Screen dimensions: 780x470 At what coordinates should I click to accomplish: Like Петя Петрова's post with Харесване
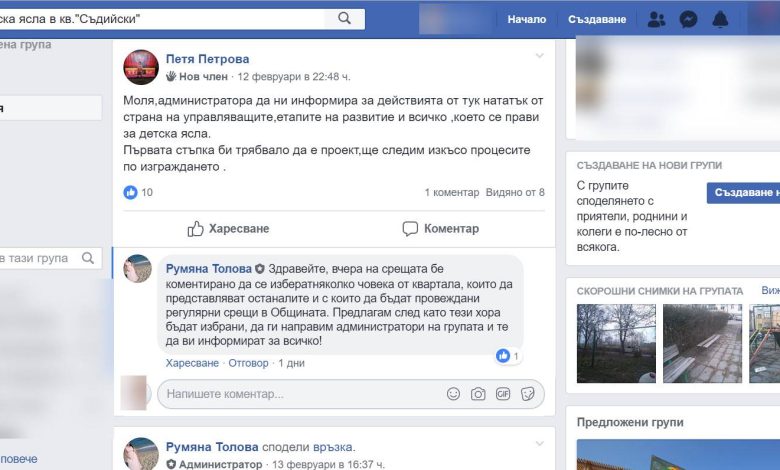tap(228, 229)
